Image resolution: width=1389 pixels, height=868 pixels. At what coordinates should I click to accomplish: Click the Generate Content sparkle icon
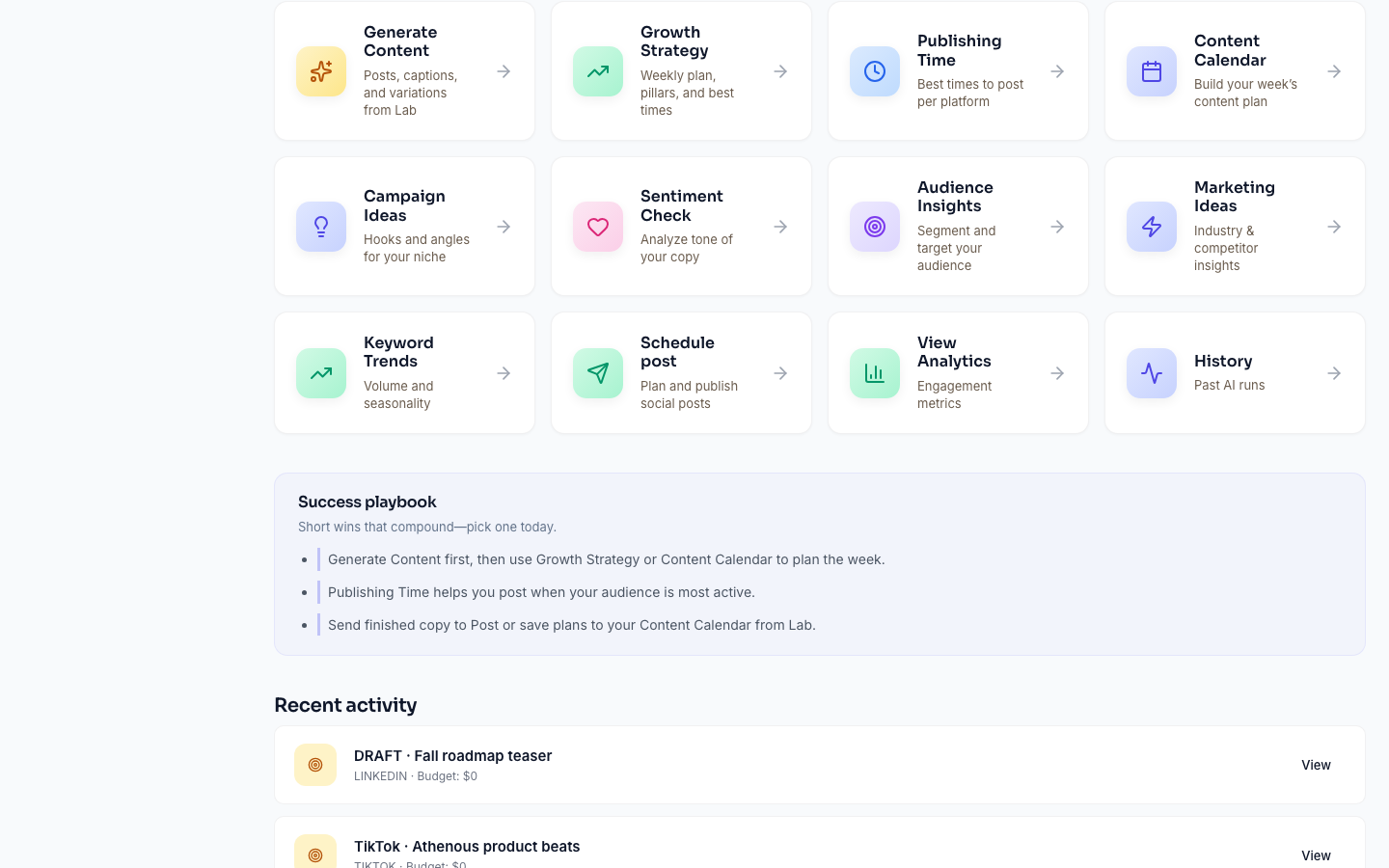[x=321, y=71]
